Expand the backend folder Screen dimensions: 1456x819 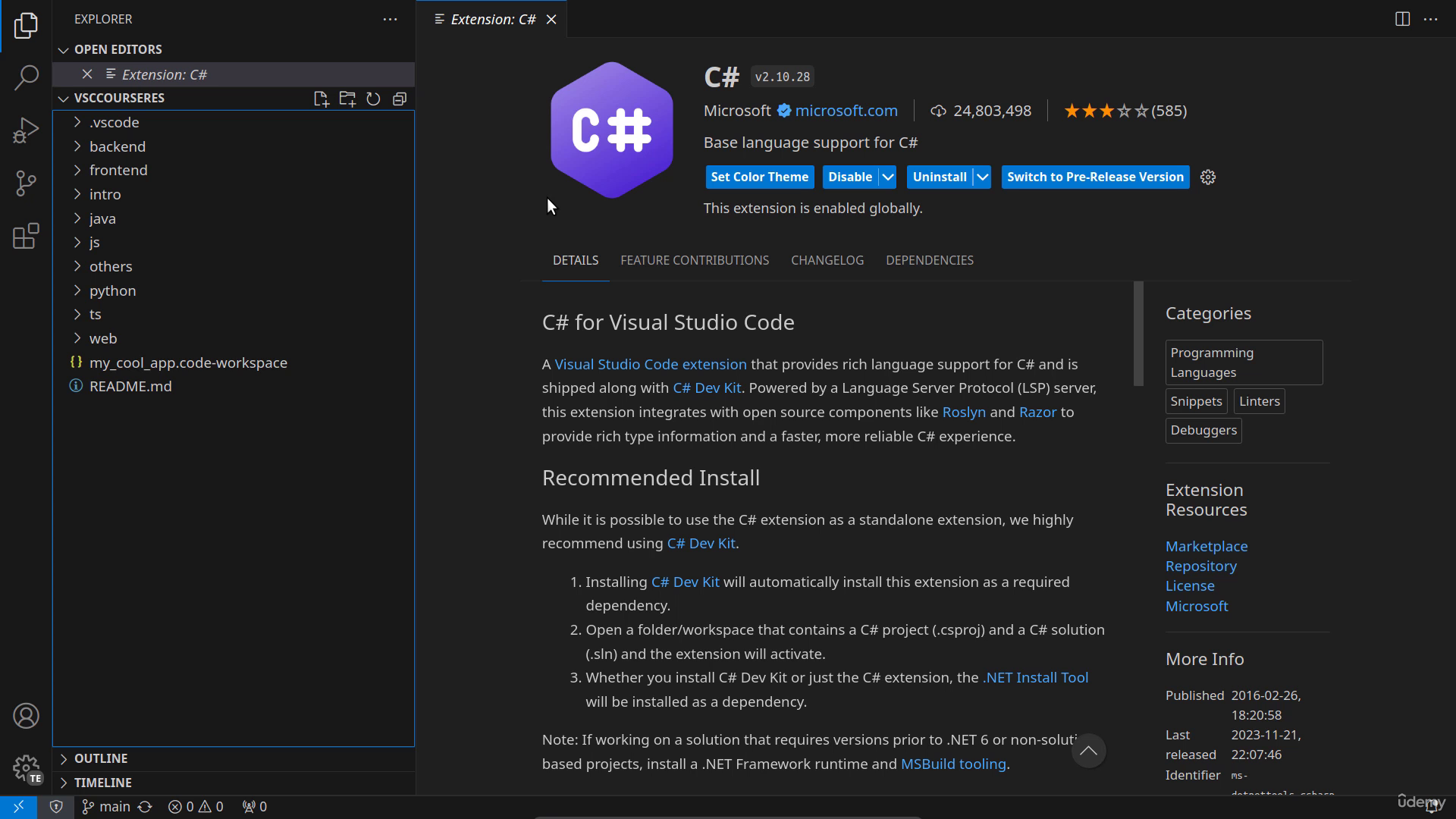click(234, 146)
